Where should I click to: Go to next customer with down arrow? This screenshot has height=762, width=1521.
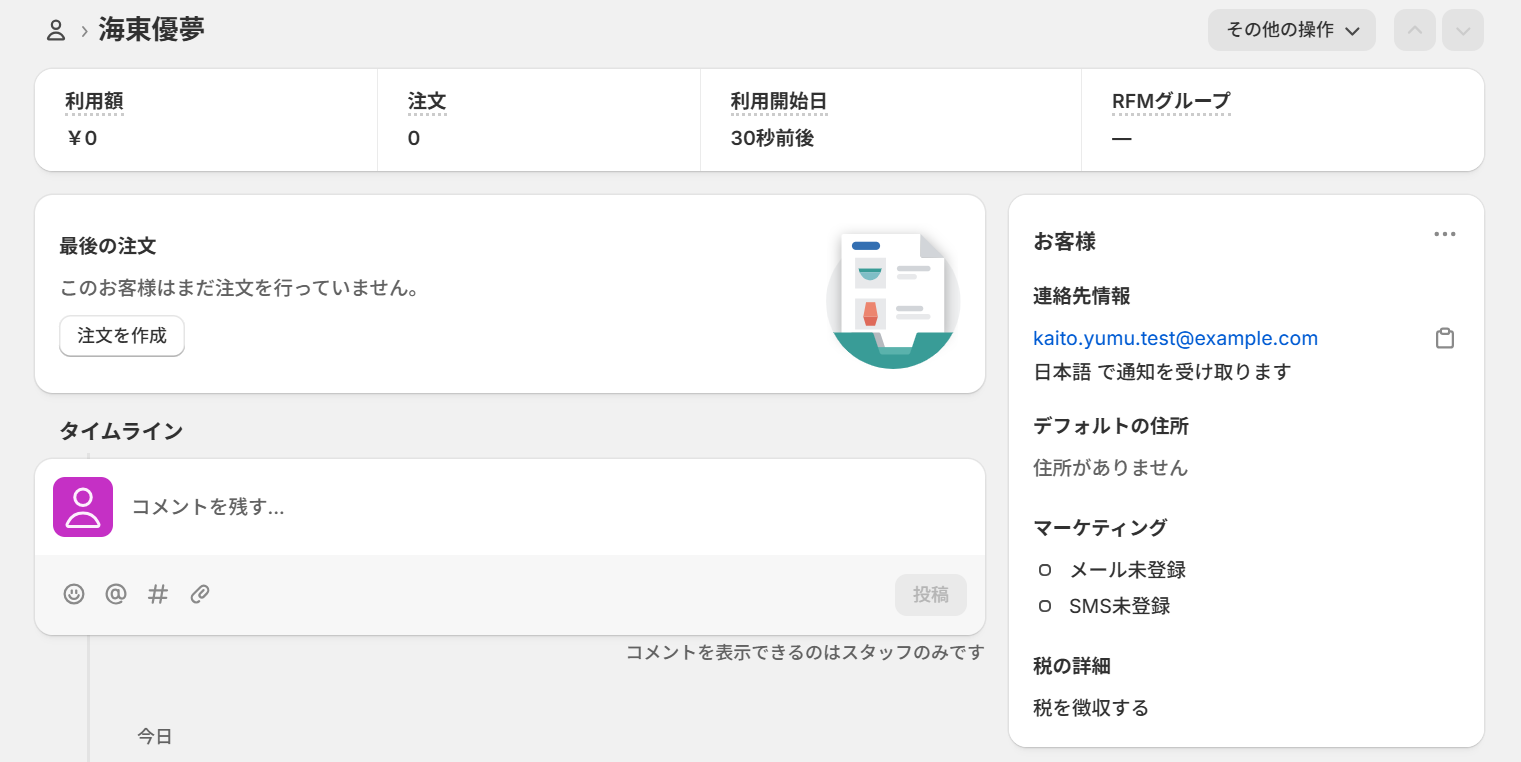tap(1463, 30)
